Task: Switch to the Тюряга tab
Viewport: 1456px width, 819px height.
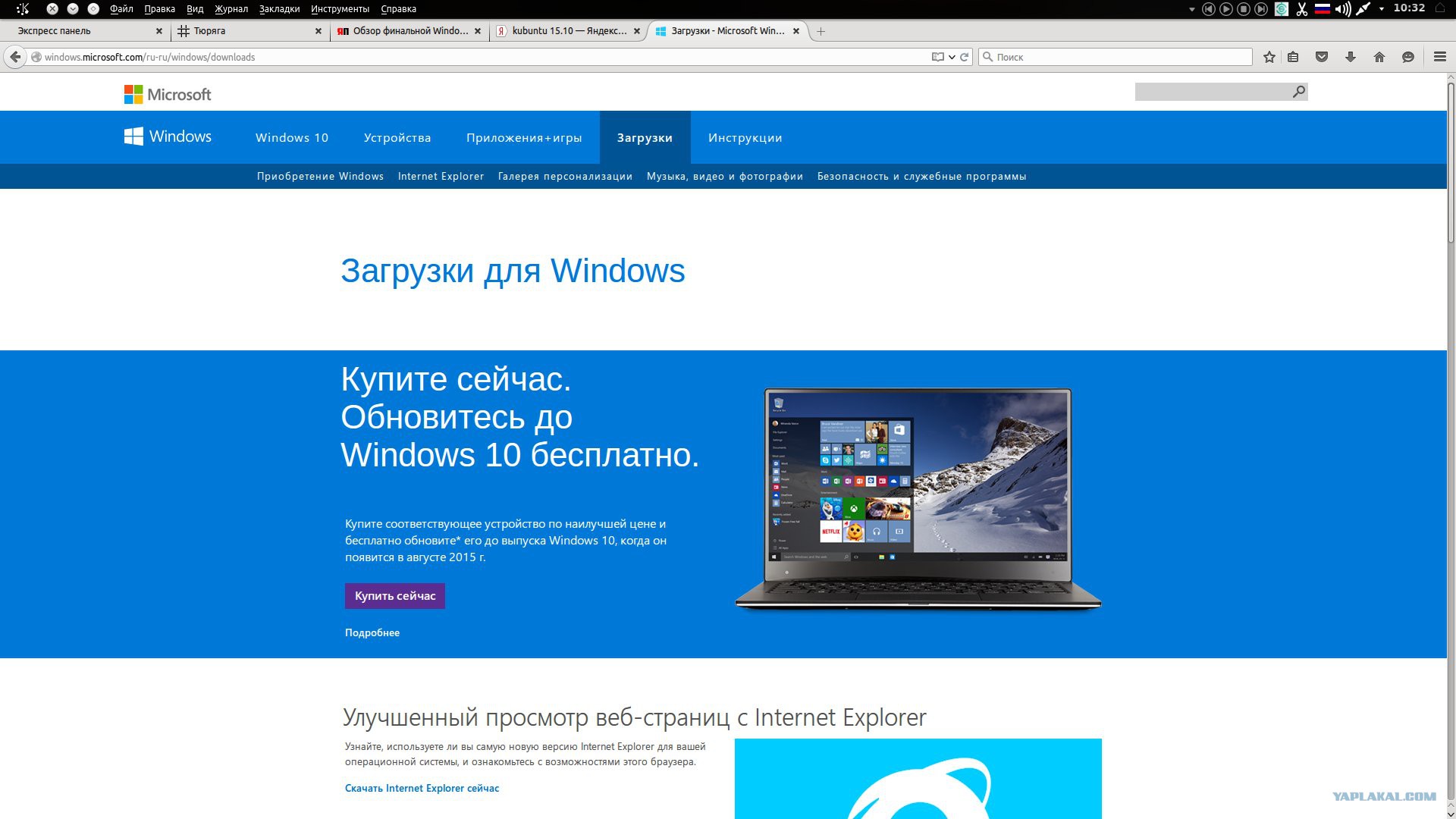Action: pyautogui.click(x=249, y=31)
